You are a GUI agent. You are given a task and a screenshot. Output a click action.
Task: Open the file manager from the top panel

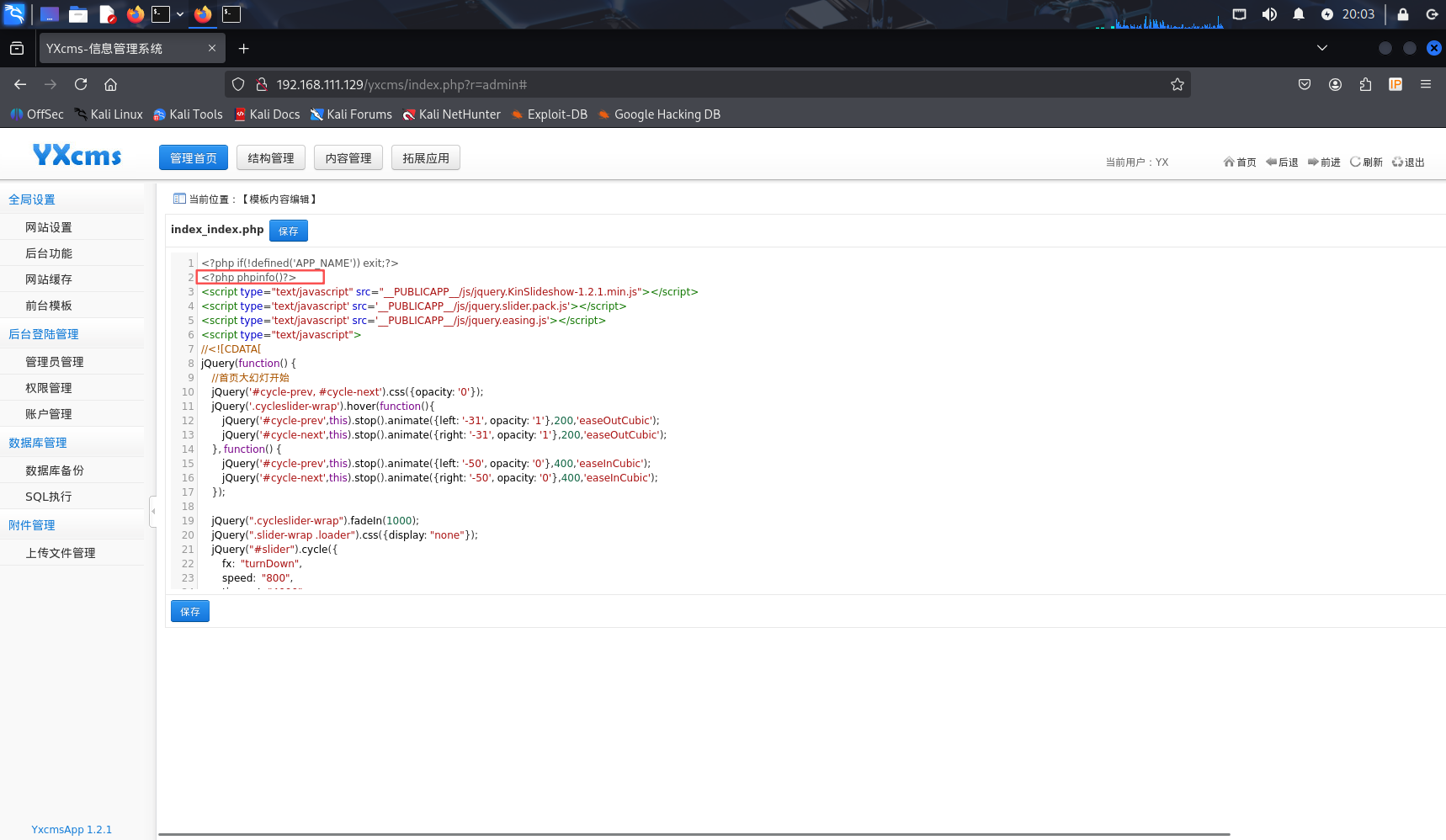(x=78, y=14)
